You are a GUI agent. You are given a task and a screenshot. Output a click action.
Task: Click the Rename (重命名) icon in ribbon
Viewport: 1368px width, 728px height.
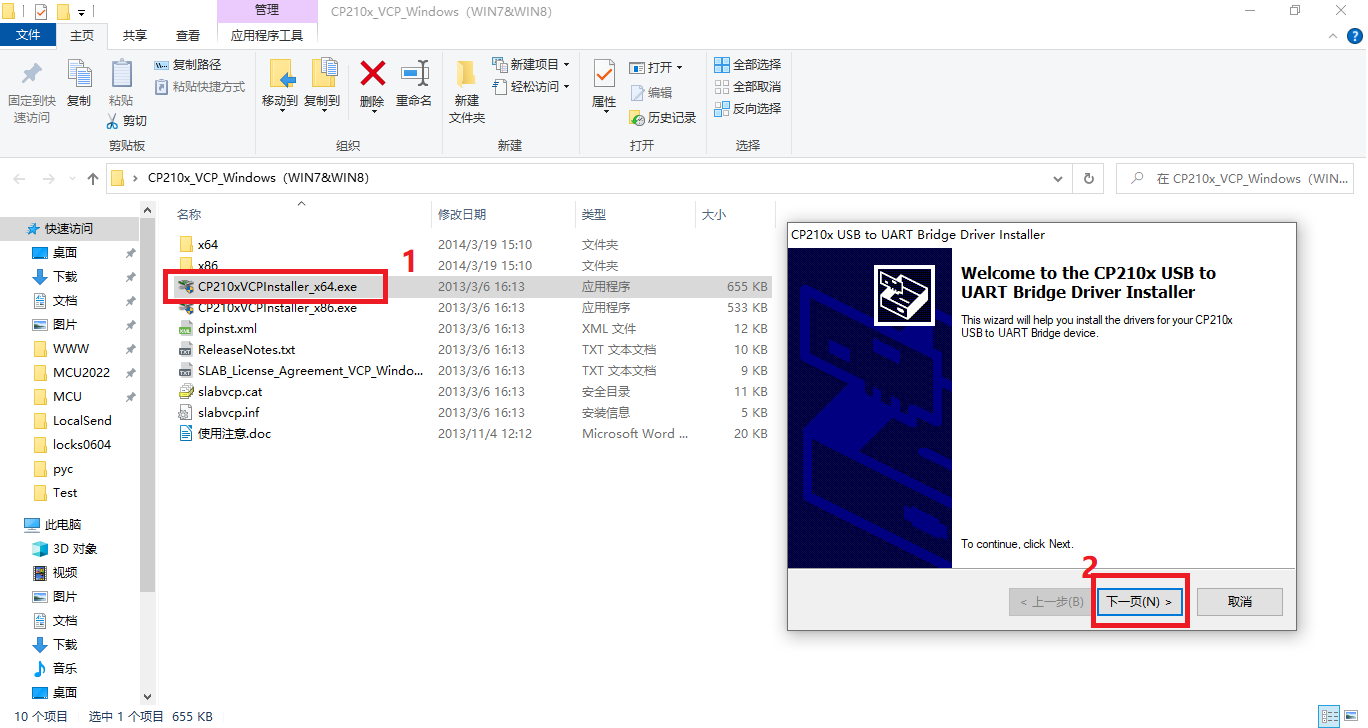coord(413,76)
